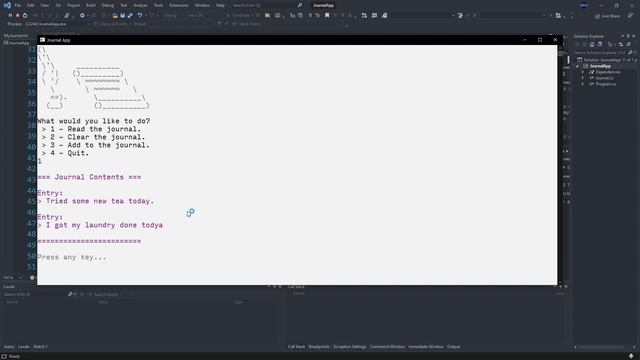Switch to the Output tab
Screen dimensions: 640x360
coord(453,347)
